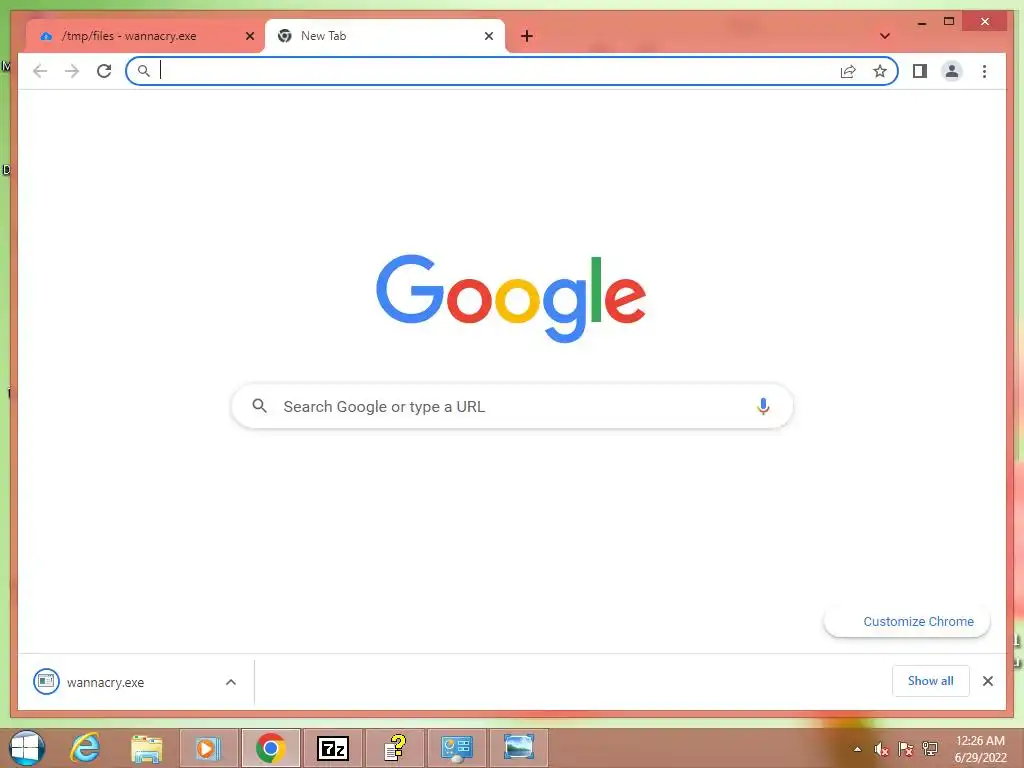Image resolution: width=1024 pixels, height=768 pixels.
Task: Start voice search with the microphone icon
Action: (763, 406)
